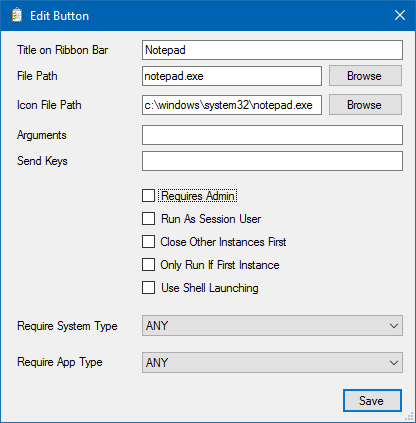Browse for the File Path
Screen dimensions: 416x423
coord(365,76)
